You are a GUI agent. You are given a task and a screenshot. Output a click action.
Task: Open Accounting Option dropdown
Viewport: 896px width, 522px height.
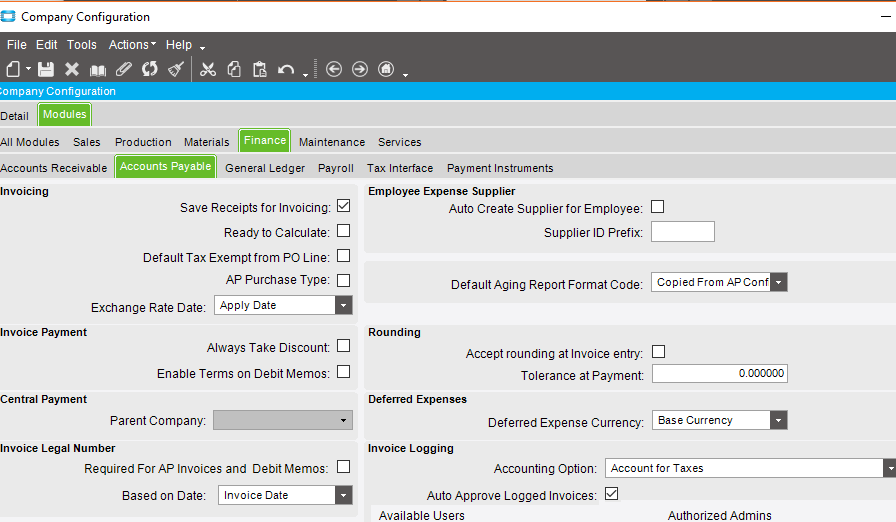point(890,468)
